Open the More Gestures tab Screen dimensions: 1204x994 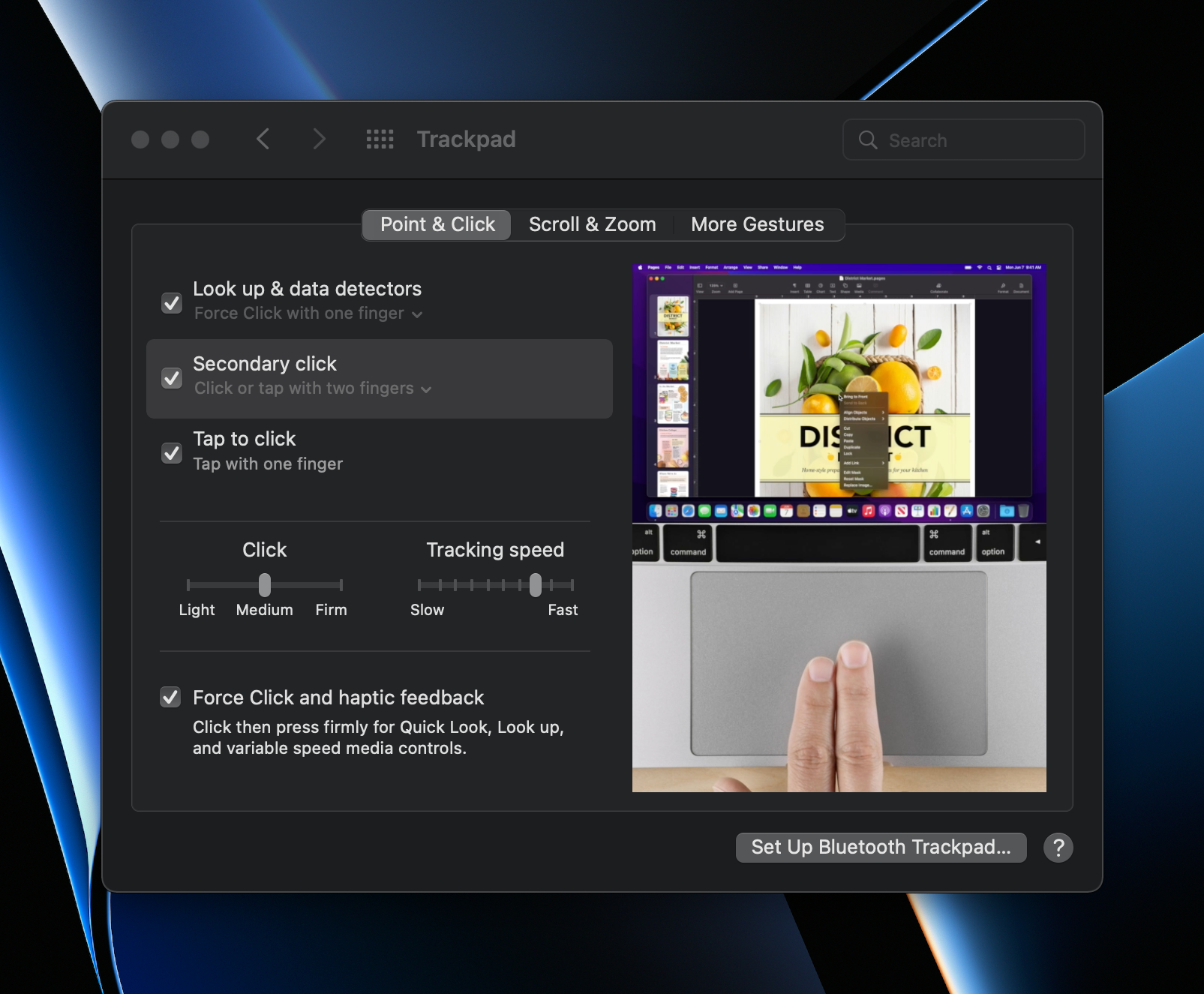point(758,224)
